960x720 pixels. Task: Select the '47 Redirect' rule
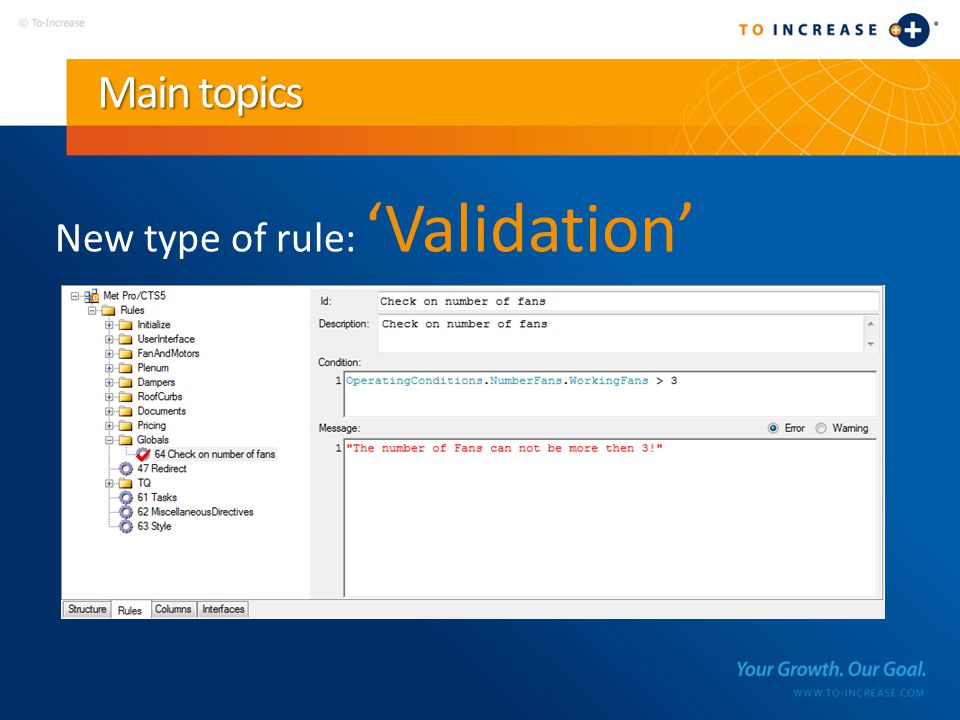point(162,469)
